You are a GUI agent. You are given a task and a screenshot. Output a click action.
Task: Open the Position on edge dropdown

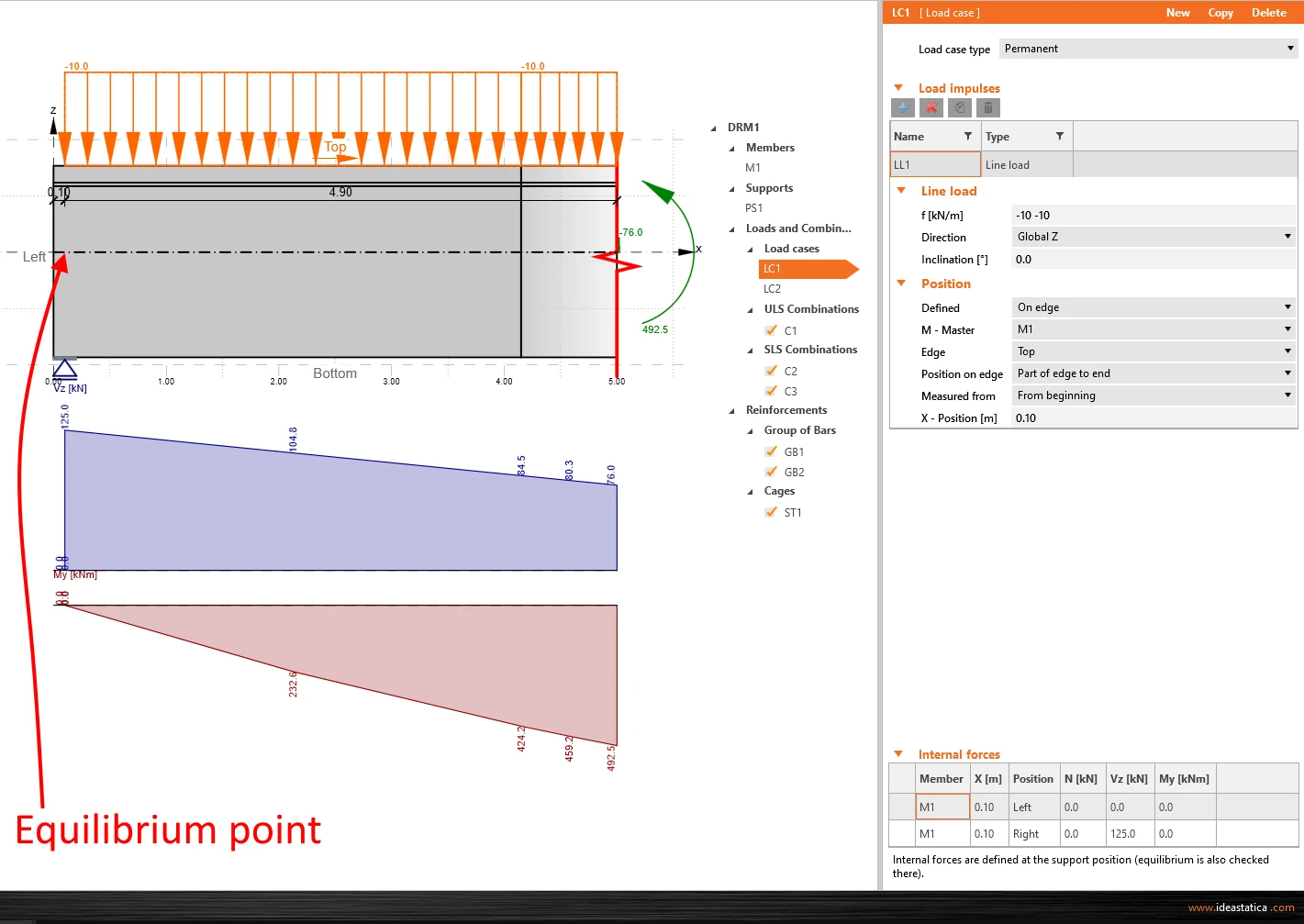(1153, 373)
